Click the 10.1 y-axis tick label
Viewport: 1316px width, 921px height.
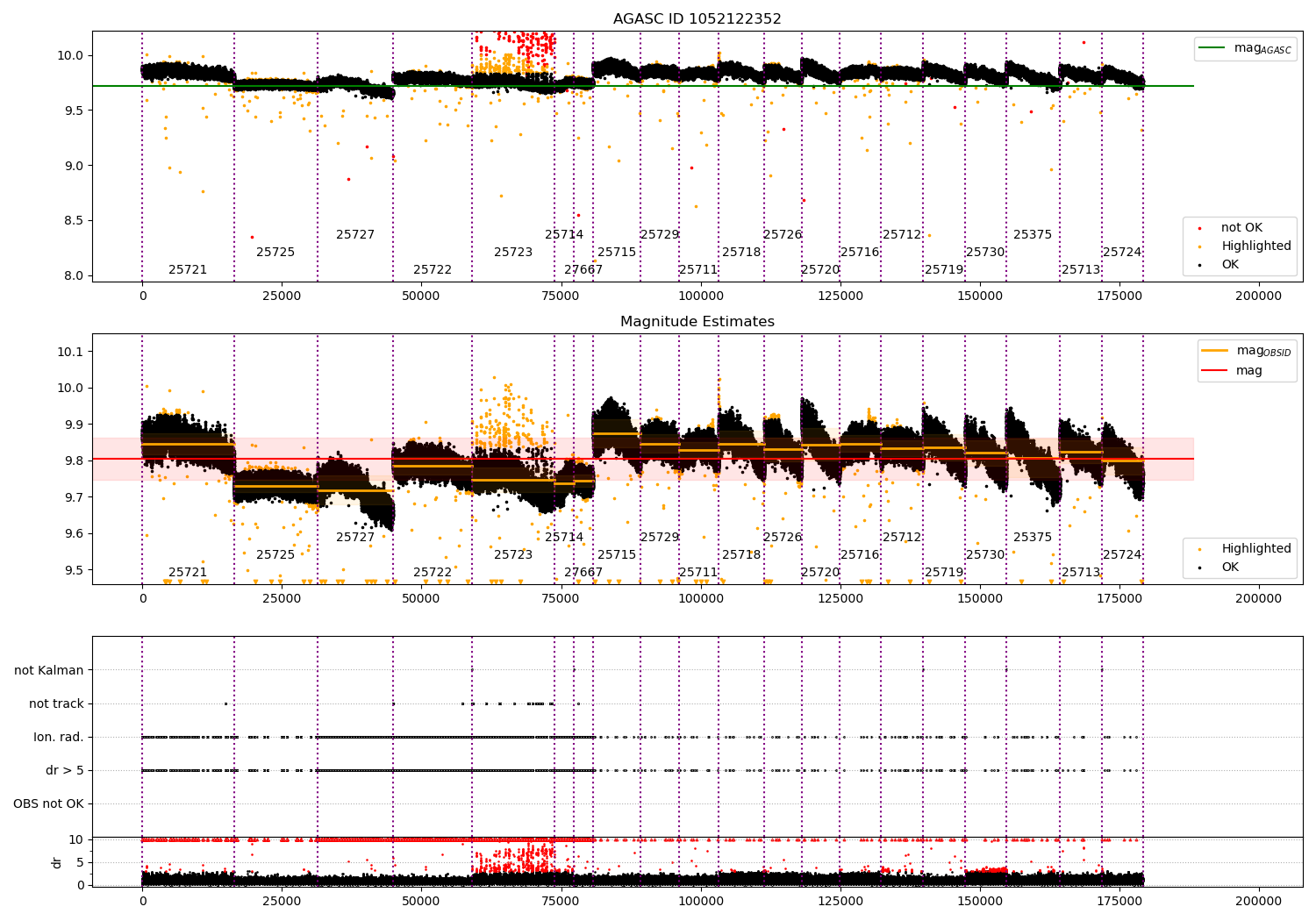[69, 352]
